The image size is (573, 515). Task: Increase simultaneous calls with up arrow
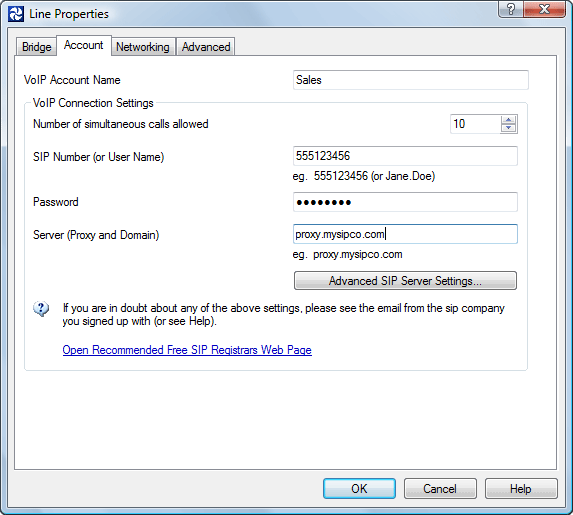(508, 120)
